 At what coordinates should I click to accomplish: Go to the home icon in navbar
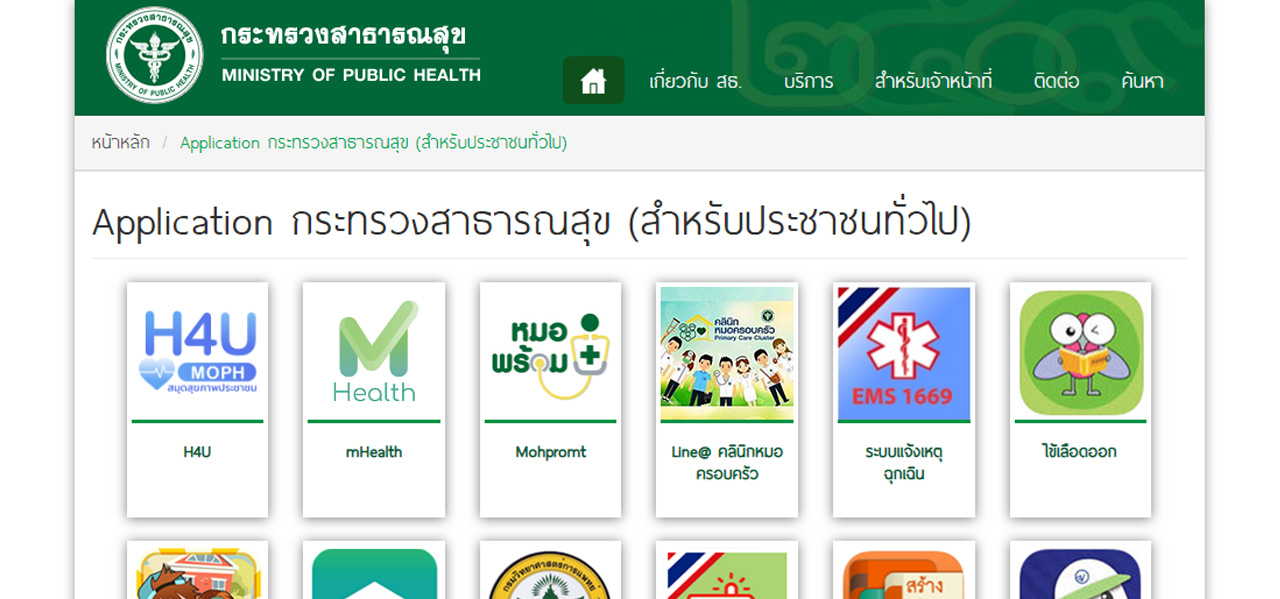pos(593,81)
